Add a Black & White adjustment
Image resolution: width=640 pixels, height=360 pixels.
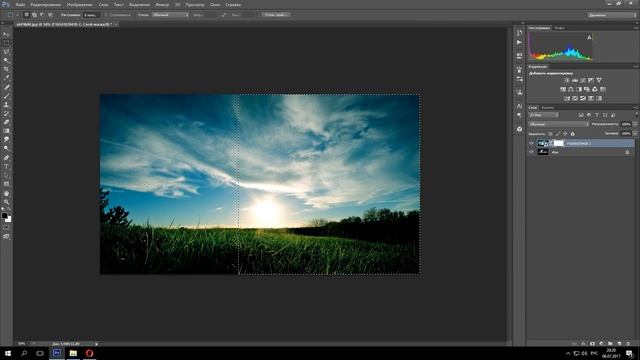click(579, 89)
